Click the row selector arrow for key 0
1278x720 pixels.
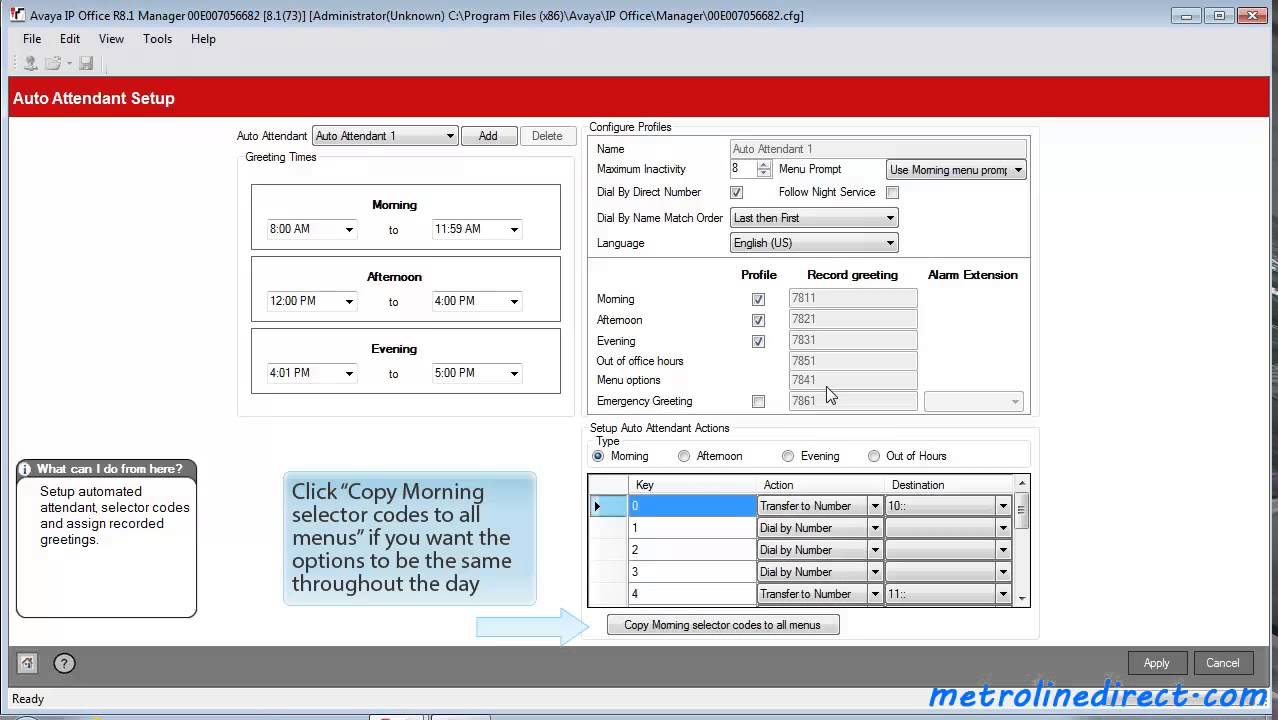tap(608, 506)
